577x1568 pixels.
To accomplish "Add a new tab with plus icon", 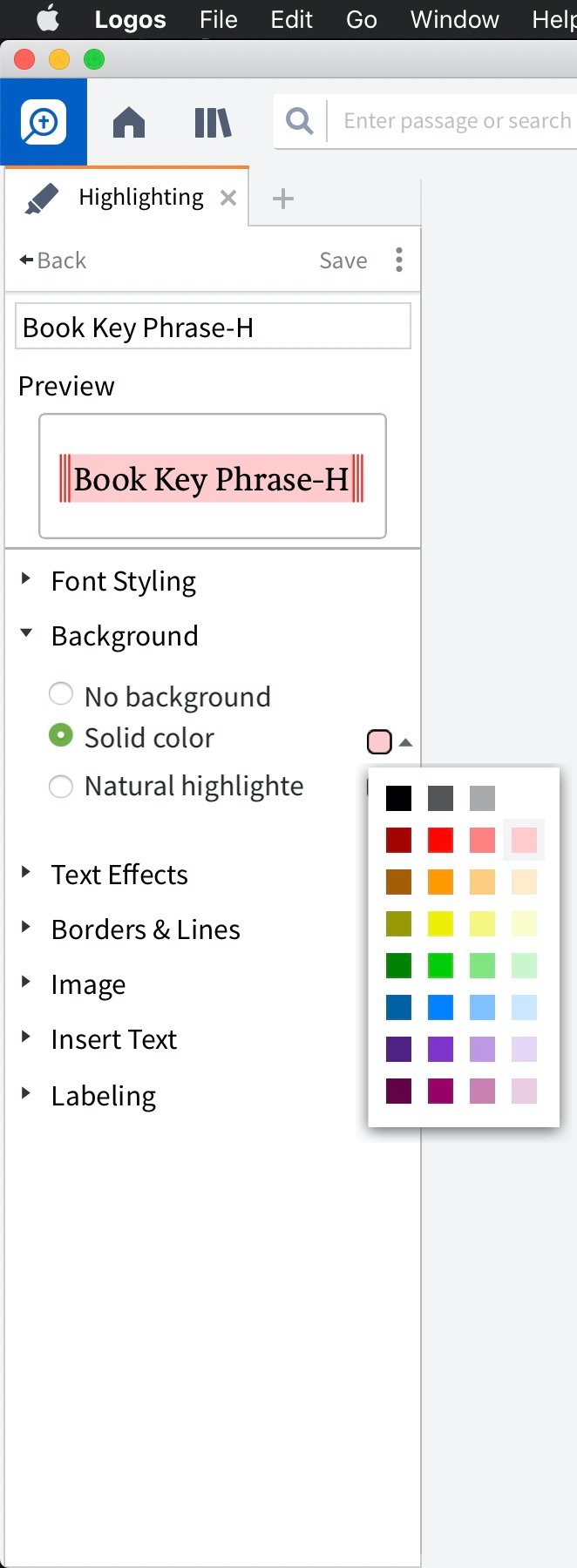I will coord(283,199).
